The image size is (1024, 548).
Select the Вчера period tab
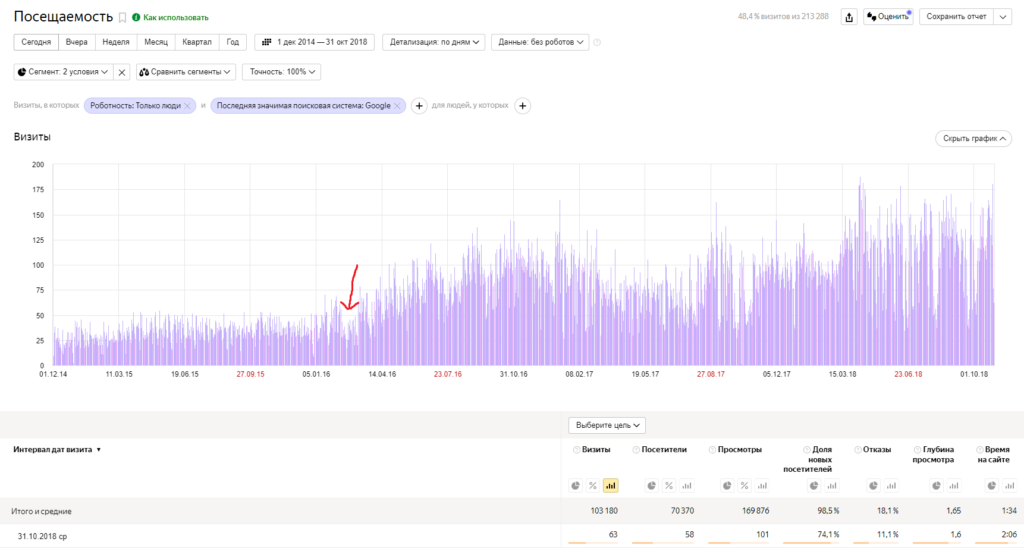76,42
